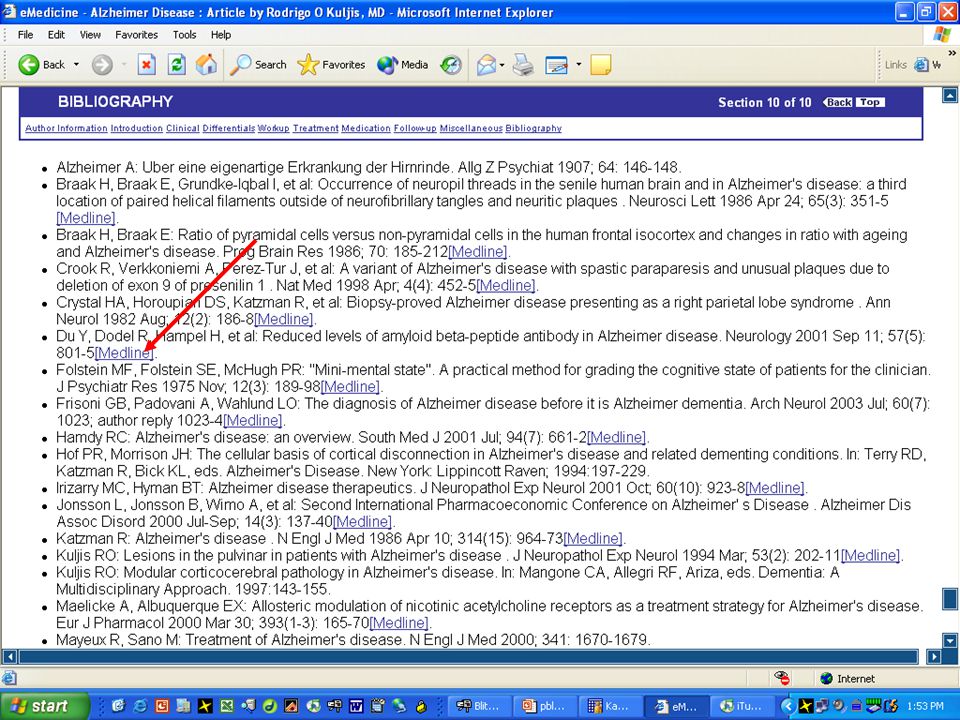Image resolution: width=960 pixels, height=720 pixels.
Task: Click the vertical scrollbar up arrow
Action: coord(950,95)
